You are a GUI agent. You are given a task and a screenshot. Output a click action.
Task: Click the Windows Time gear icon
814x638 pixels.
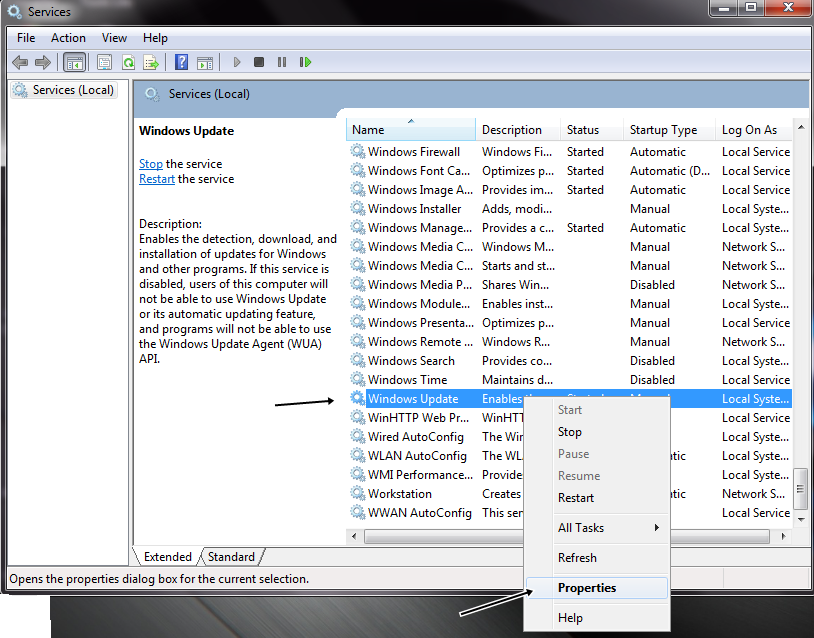pos(357,379)
